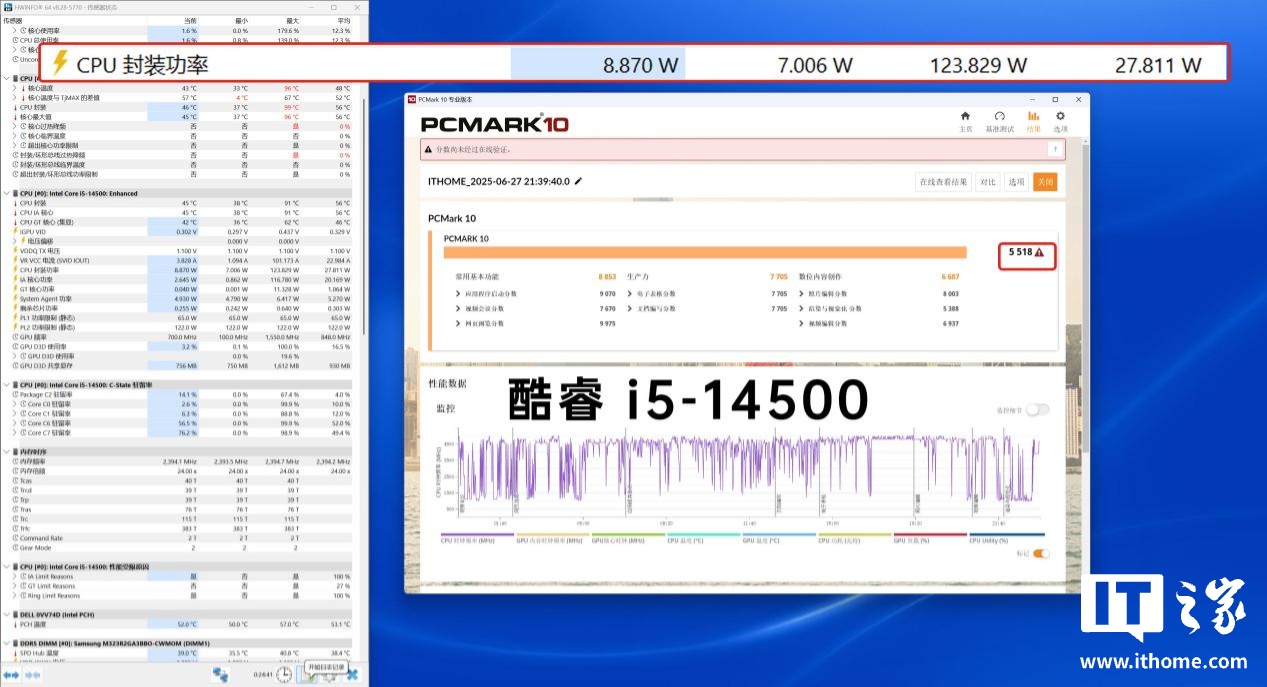This screenshot has width=1267, height=687.
Task: Expand 视频会议分数 score row
Action: (x=459, y=309)
